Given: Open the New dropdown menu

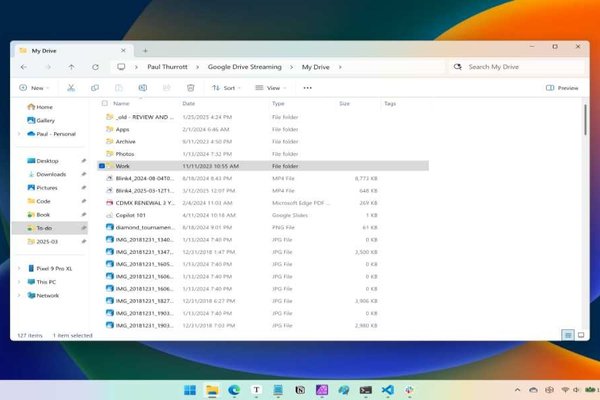Looking at the screenshot, I should coord(34,88).
